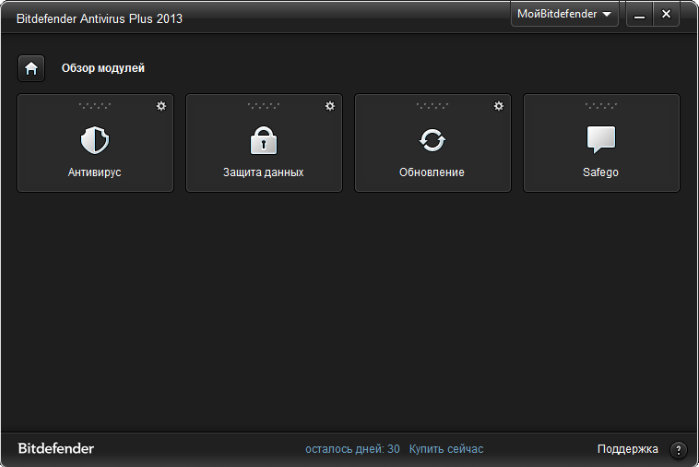
Task: Grab the dotted handle on Safego tile
Action: coord(601,106)
